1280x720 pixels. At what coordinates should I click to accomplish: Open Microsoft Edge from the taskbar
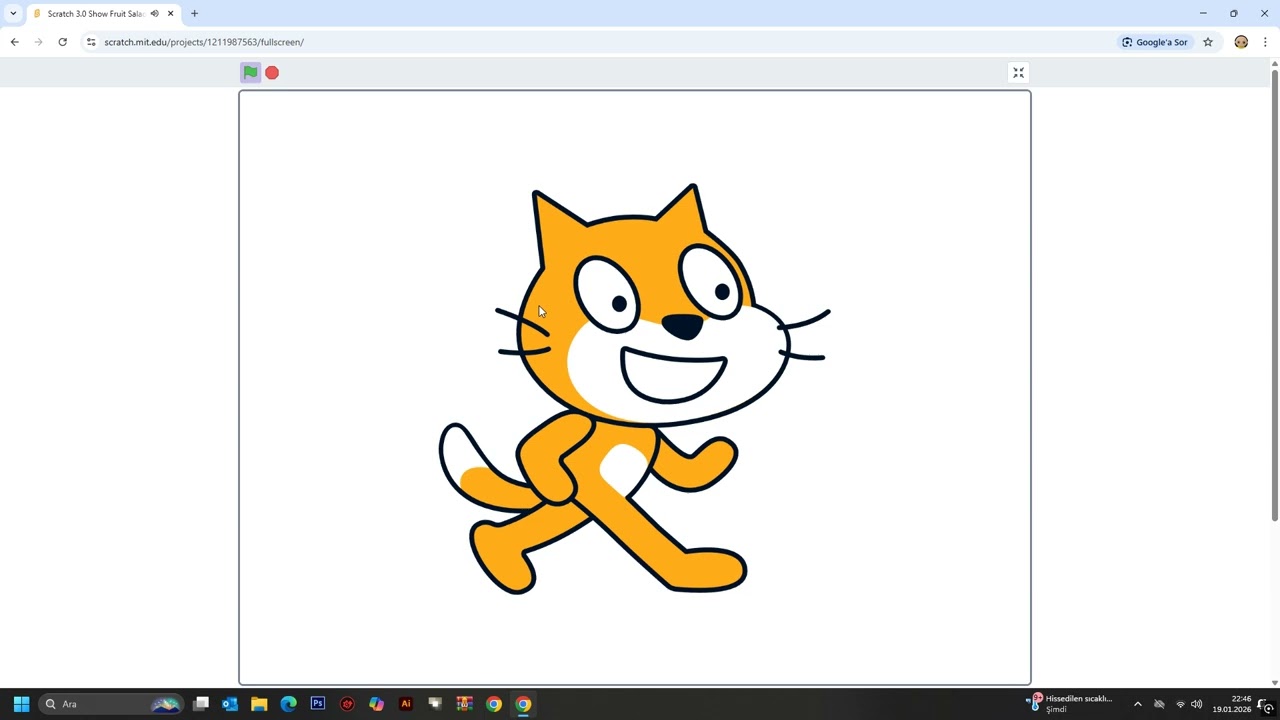coord(288,704)
